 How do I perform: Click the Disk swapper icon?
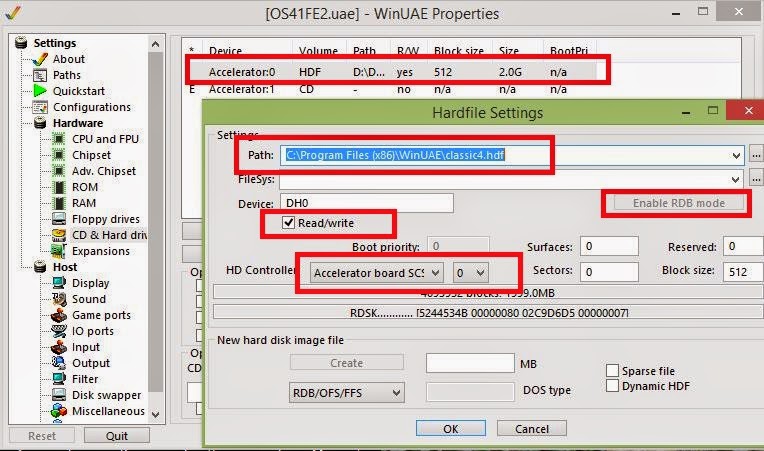coord(59,395)
